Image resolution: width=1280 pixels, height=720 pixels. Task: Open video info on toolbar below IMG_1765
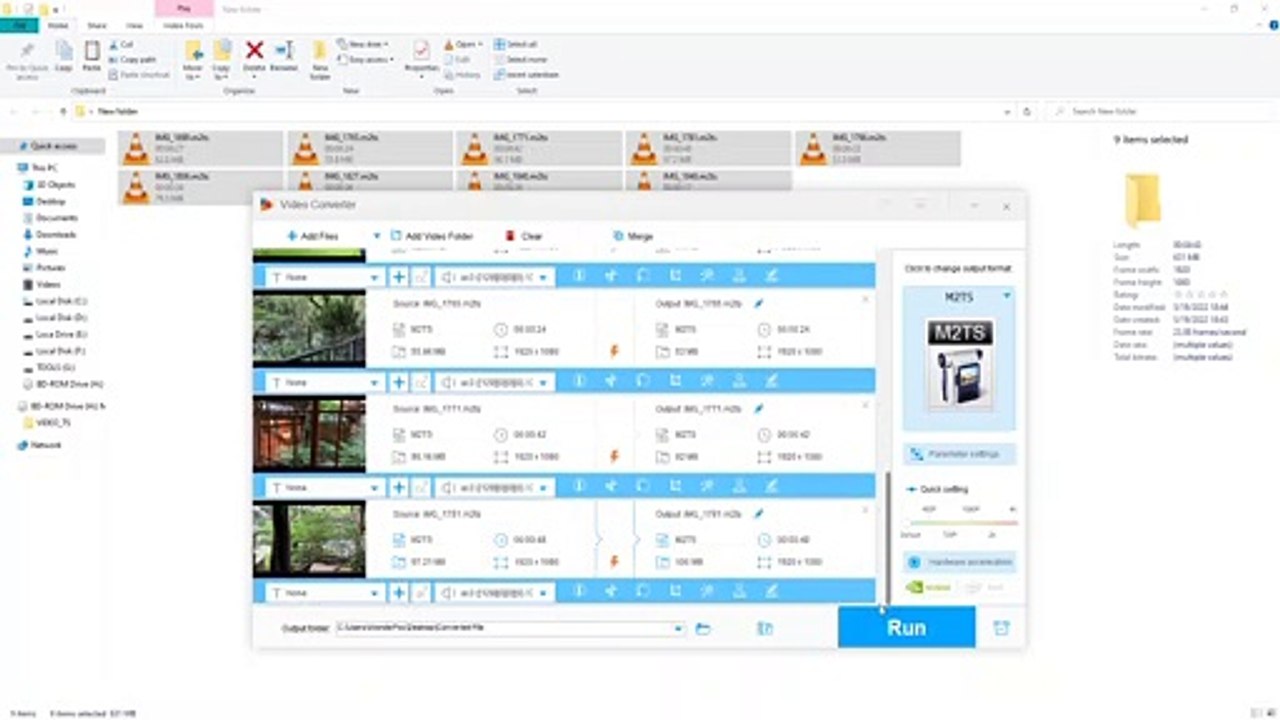click(579, 382)
